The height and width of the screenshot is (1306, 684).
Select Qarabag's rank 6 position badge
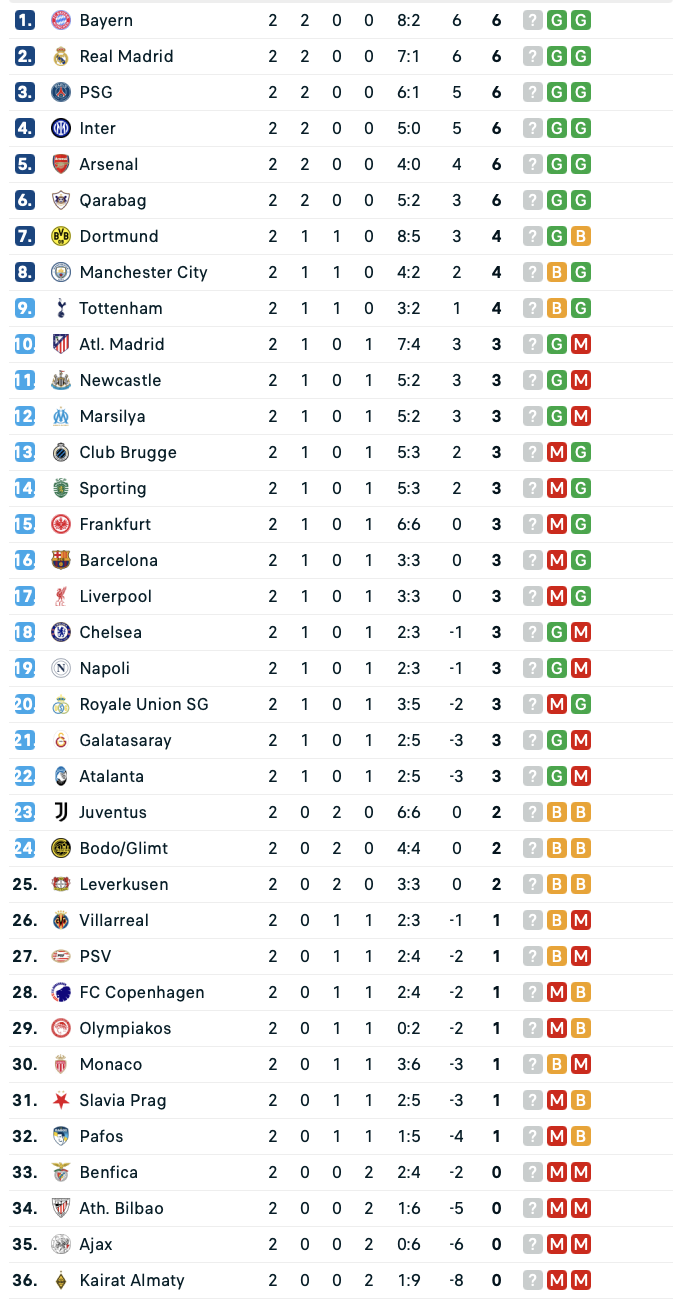[x=25, y=200]
